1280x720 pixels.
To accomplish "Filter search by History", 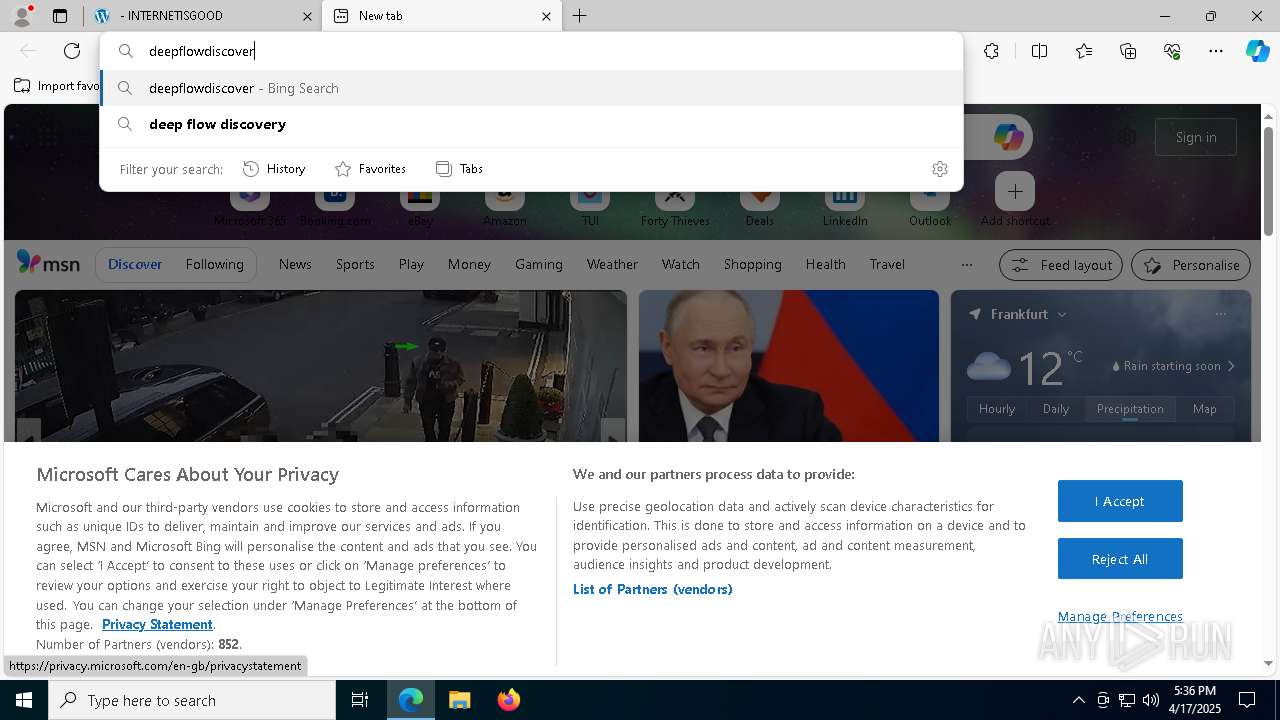I will (274, 169).
